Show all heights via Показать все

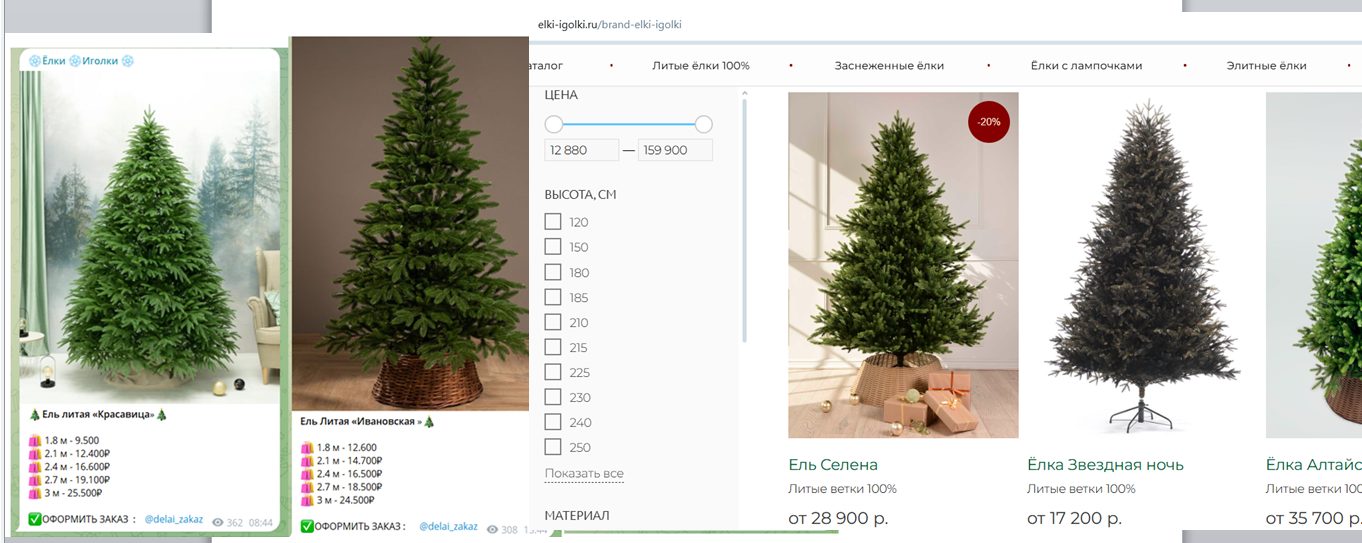click(x=584, y=473)
